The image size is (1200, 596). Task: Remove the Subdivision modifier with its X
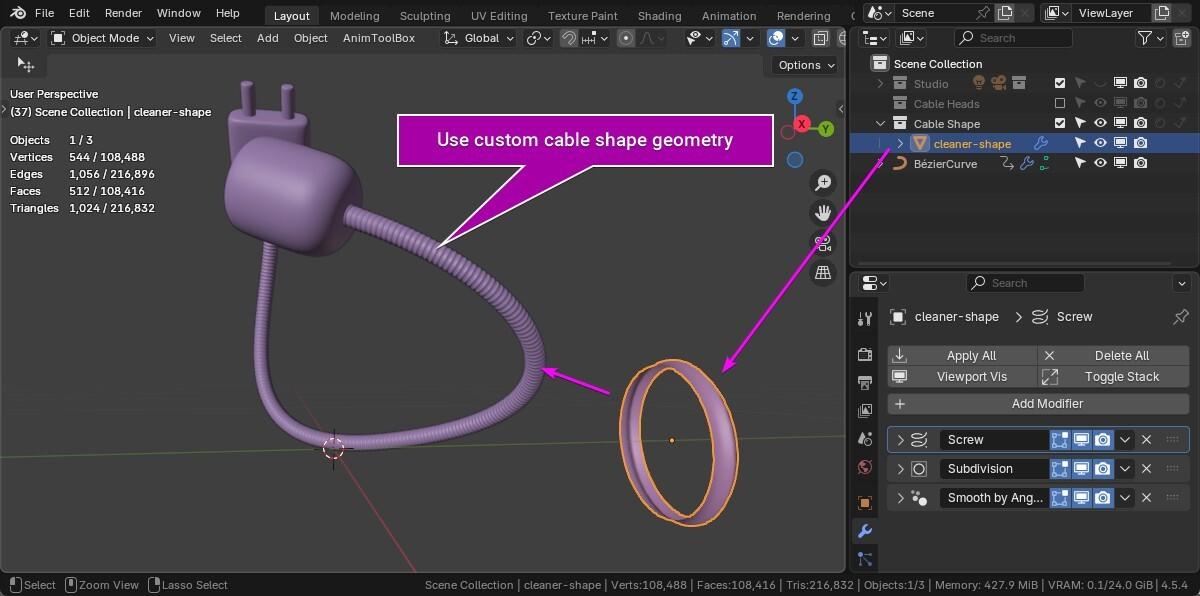pos(1147,469)
